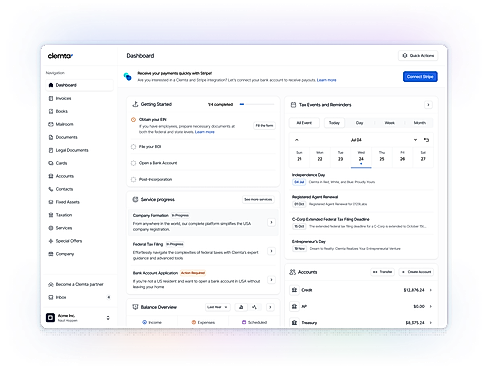The width and height of the screenshot is (488, 368).
Task: Select the Week tab
Action: (389, 123)
